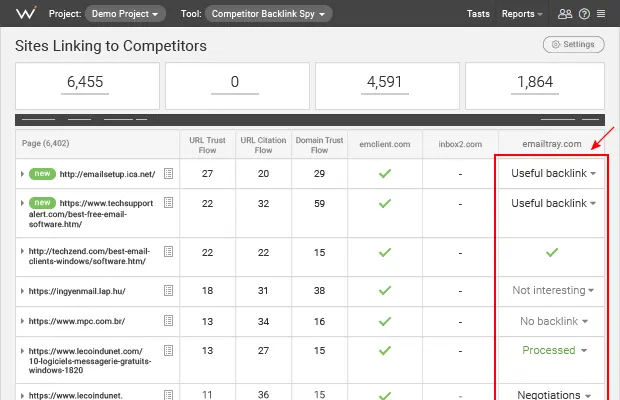The image size is (620, 400).
Task: Open the Competitor Backlink Spy tool dropdown
Action: point(268,14)
